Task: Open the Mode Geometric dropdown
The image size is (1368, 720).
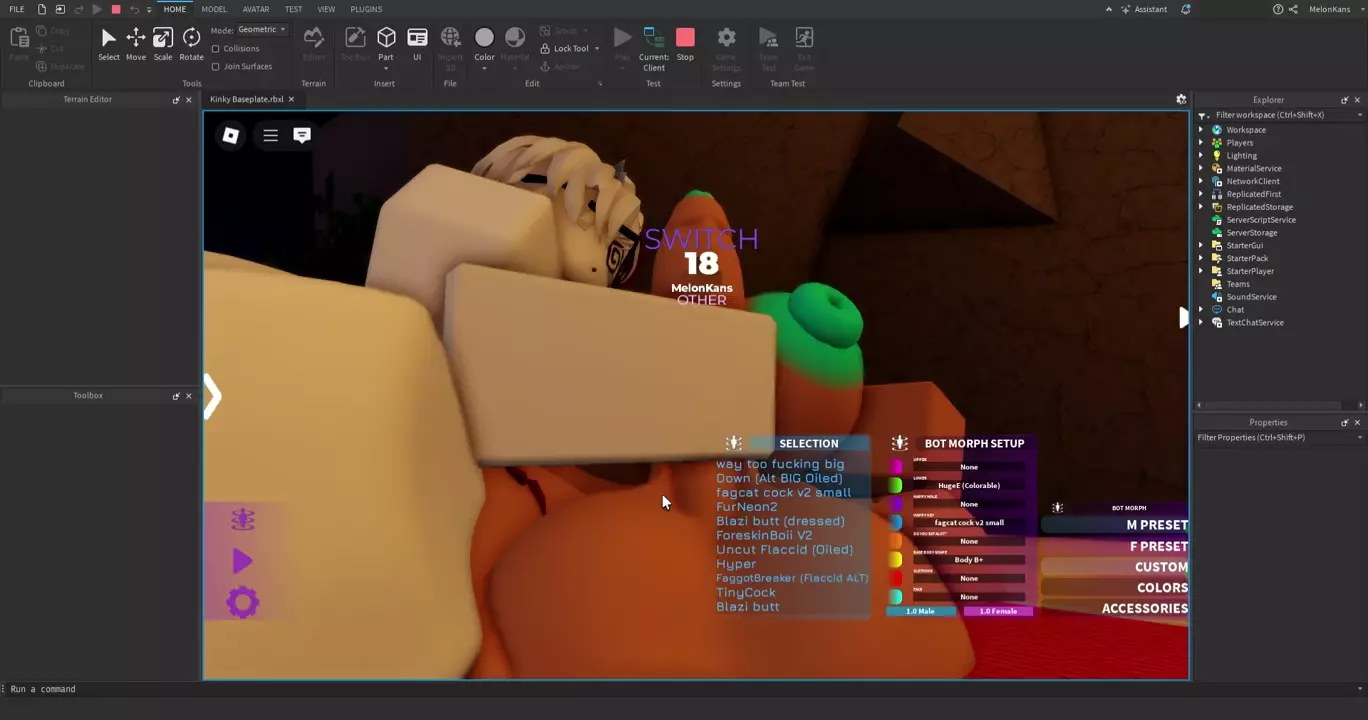Action: (x=262, y=30)
